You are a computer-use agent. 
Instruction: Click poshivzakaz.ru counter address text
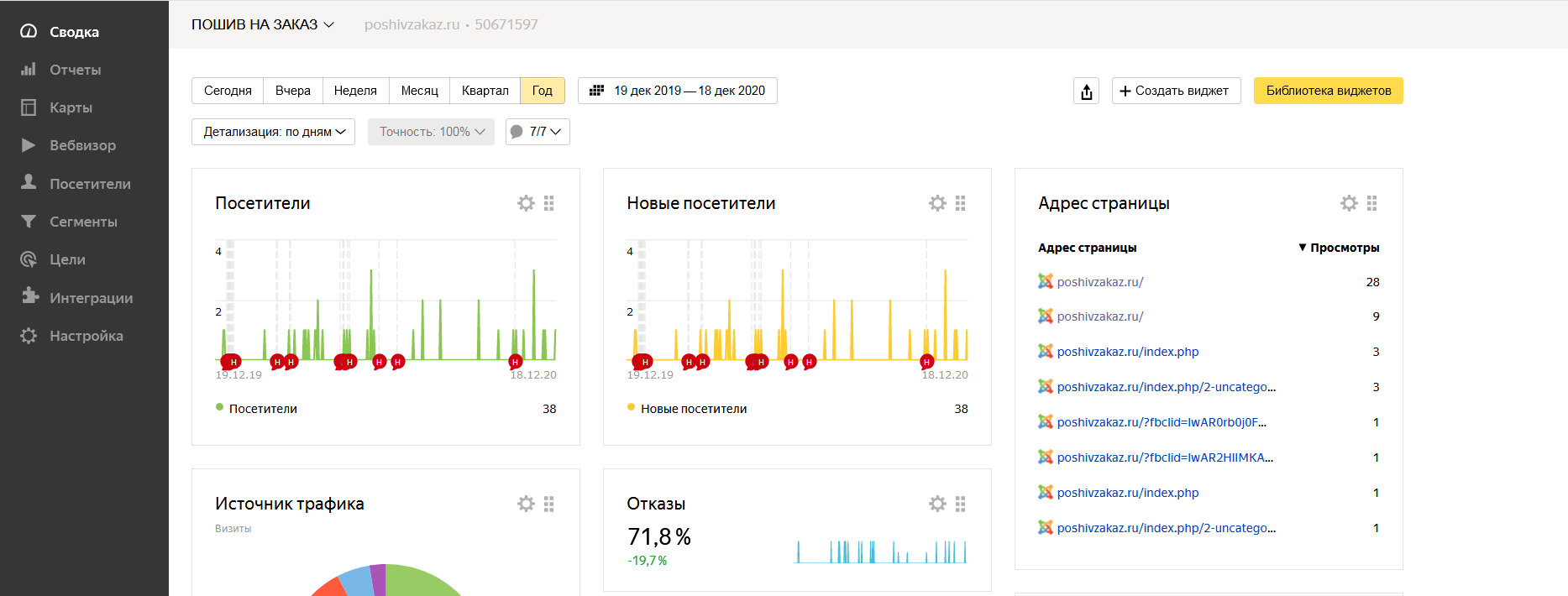412,24
